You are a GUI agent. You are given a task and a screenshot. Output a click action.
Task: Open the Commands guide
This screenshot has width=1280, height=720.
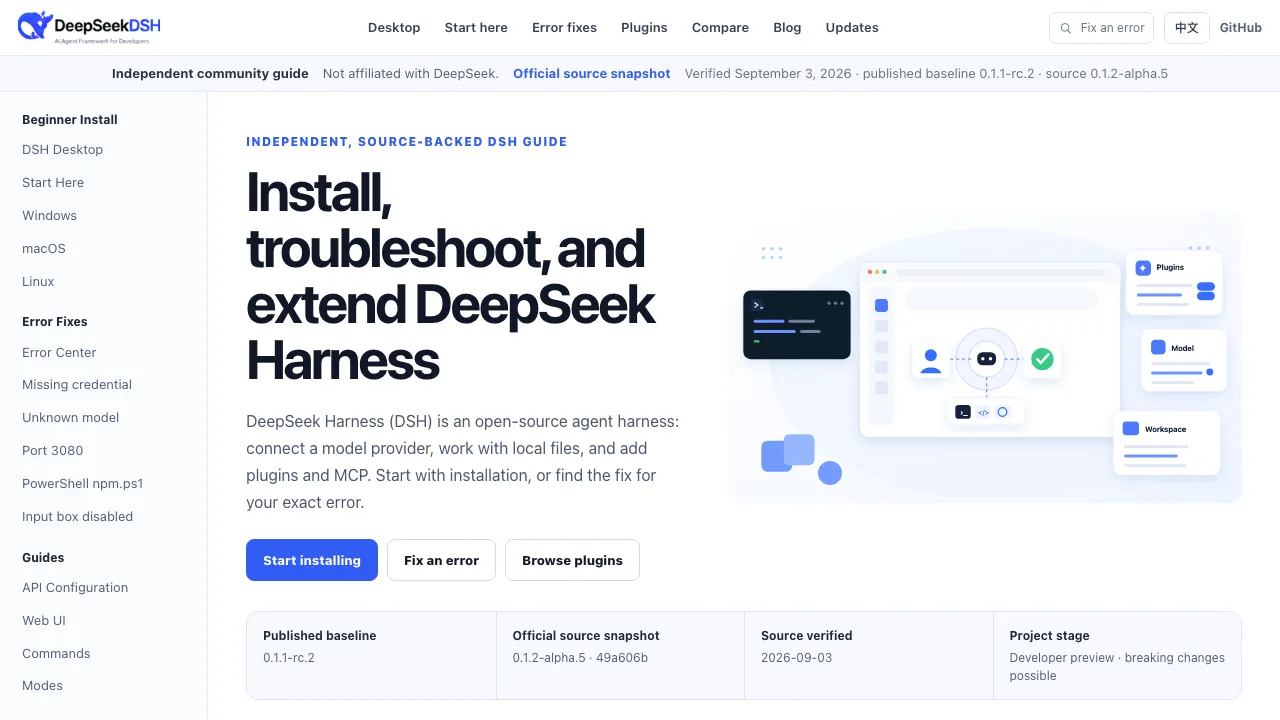pyautogui.click(x=56, y=654)
